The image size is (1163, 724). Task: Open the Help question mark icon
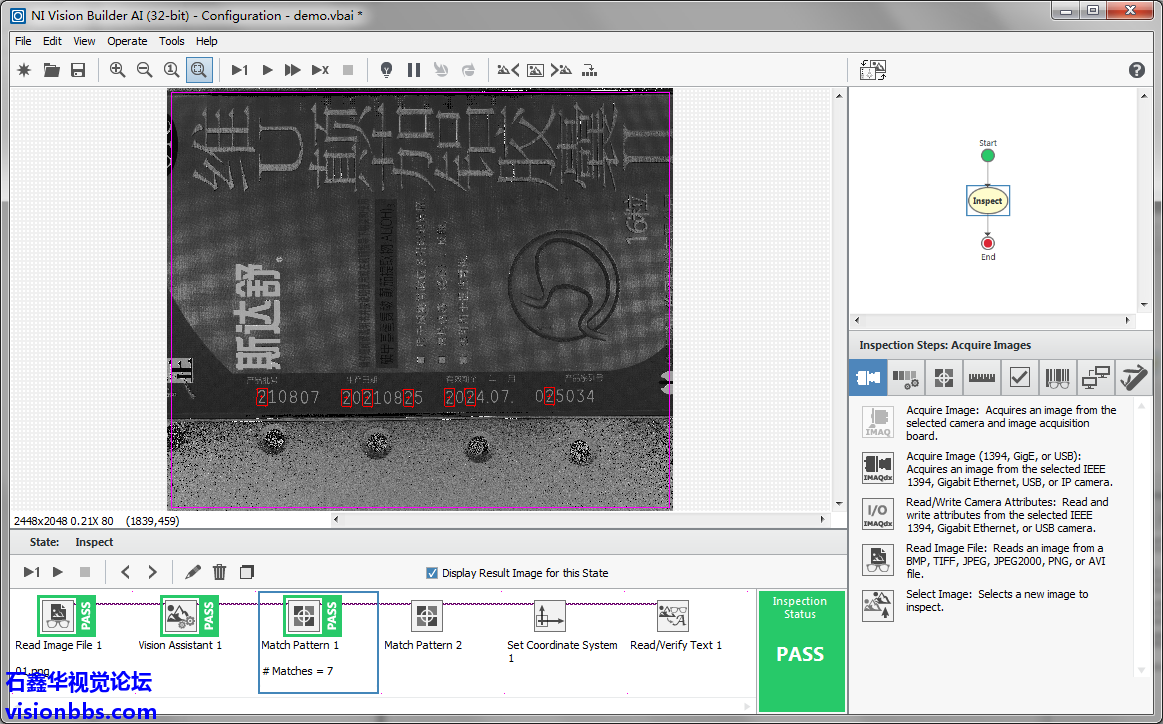click(1137, 70)
